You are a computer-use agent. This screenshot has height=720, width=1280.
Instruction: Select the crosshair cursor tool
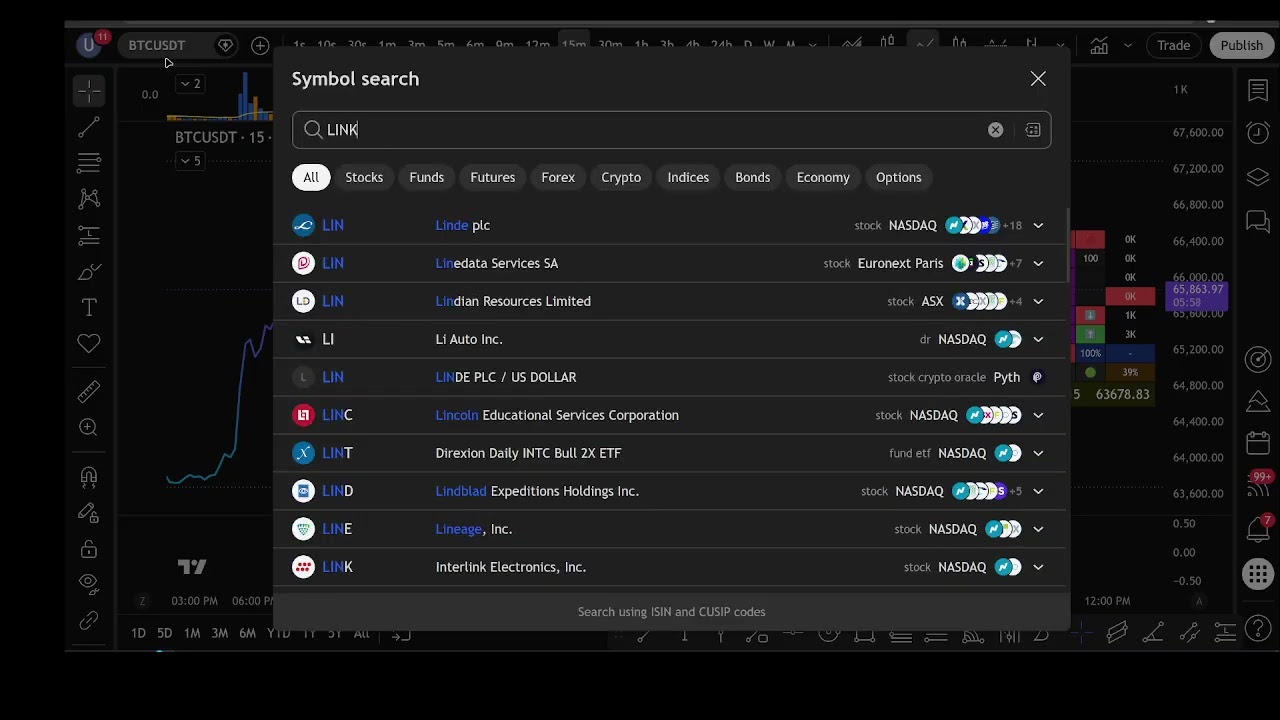(x=89, y=91)
